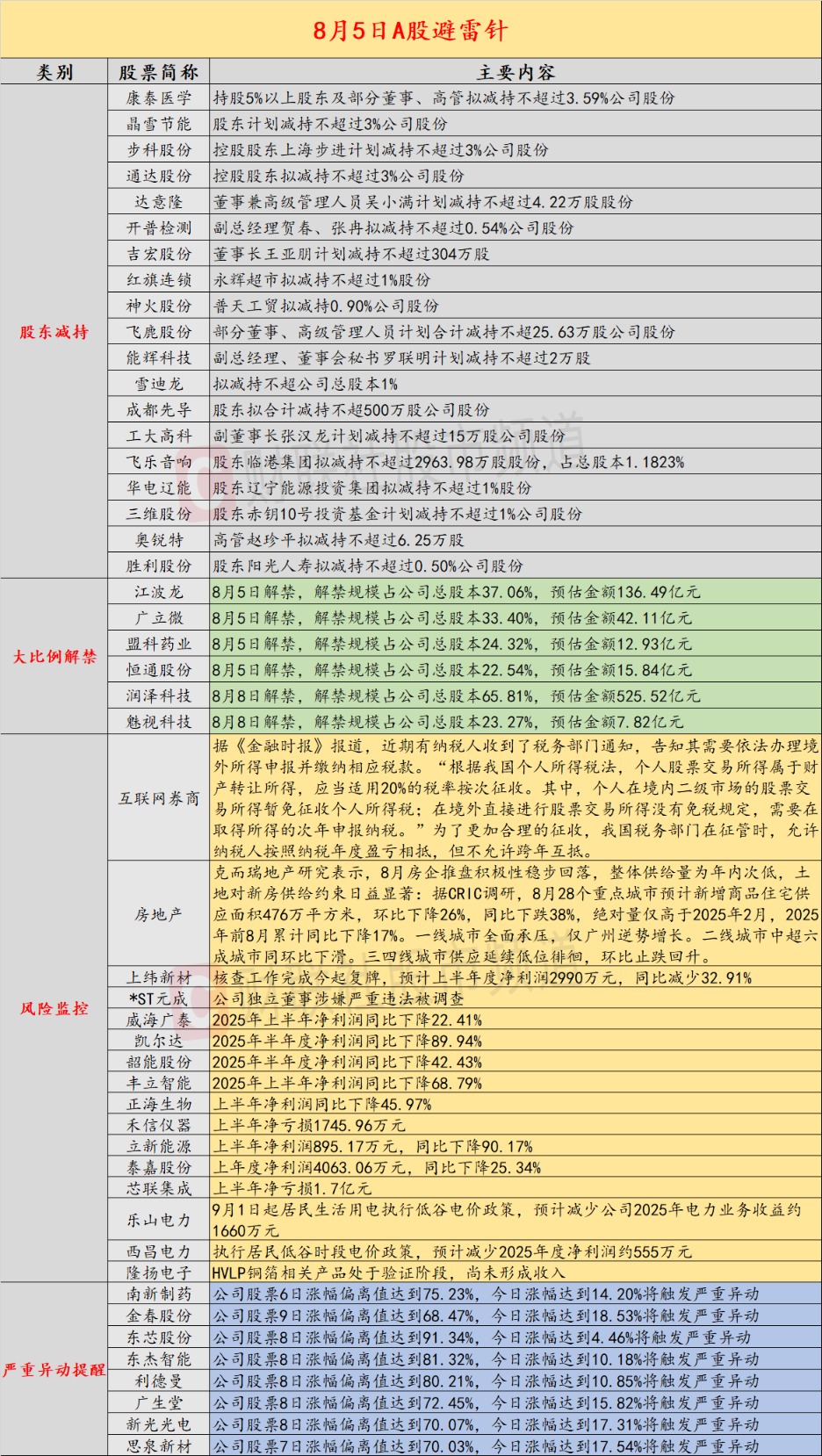The width and height of the screenshot is (822, 1456).
Task: Select stock name 通达股份
Action: coord(159,176)
